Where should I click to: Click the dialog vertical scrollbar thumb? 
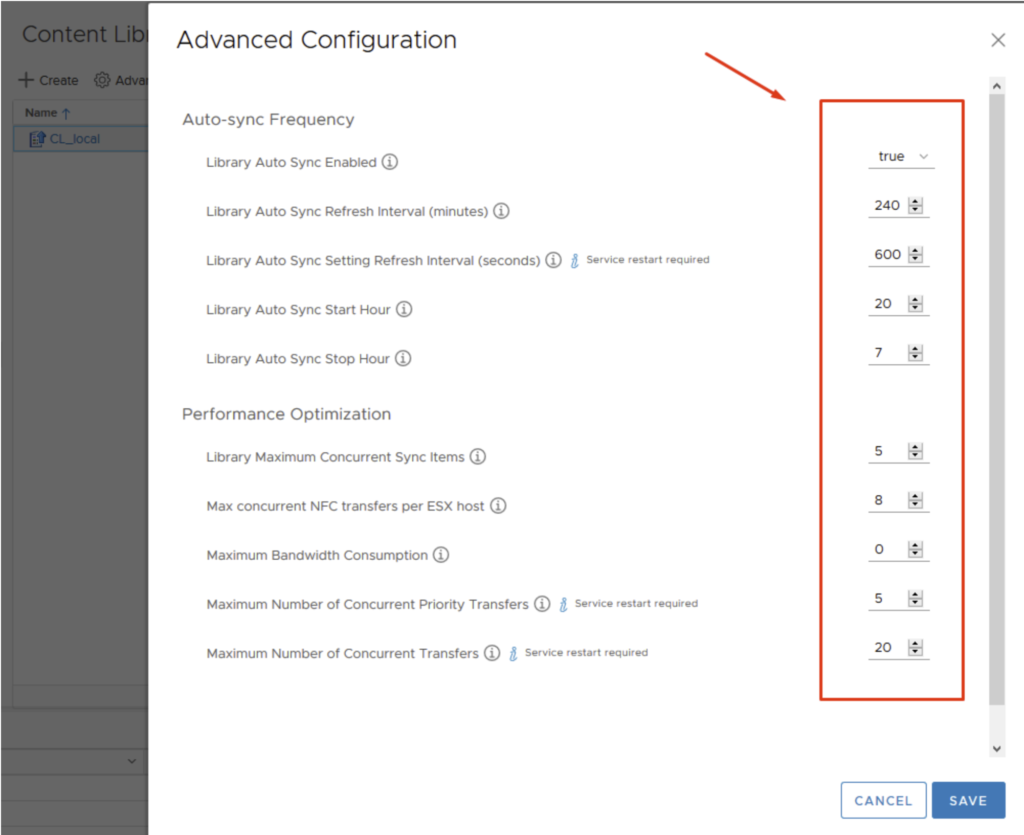coord(997,400)
